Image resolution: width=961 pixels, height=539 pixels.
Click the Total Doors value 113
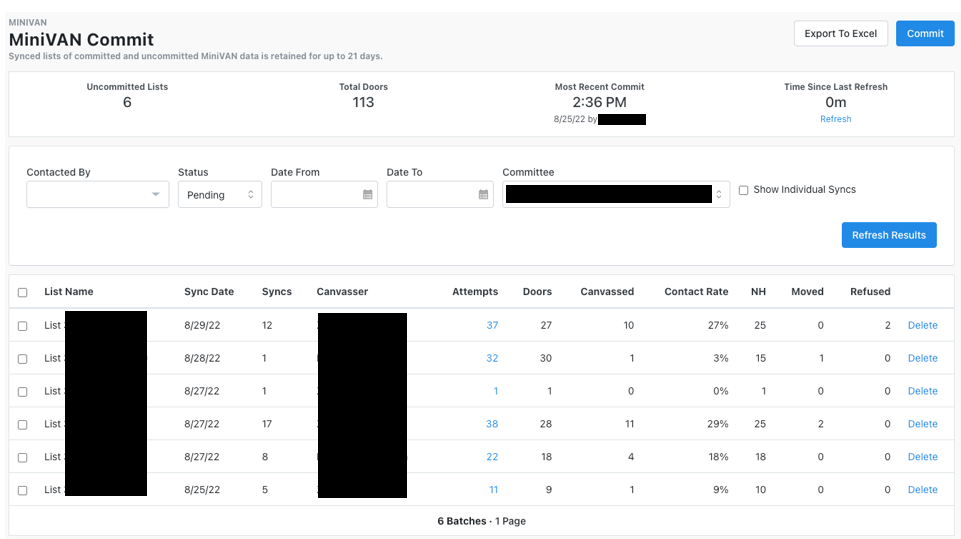tap(363, 102)
